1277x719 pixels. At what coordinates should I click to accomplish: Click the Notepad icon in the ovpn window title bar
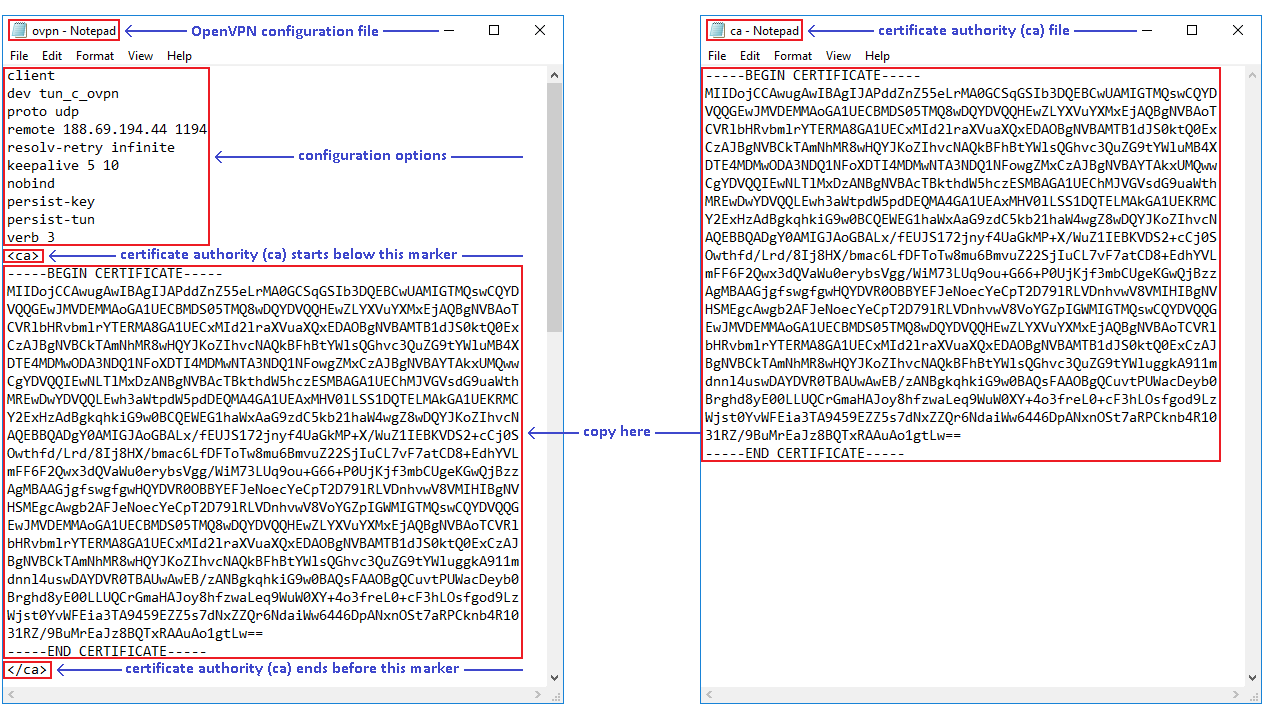18,31
